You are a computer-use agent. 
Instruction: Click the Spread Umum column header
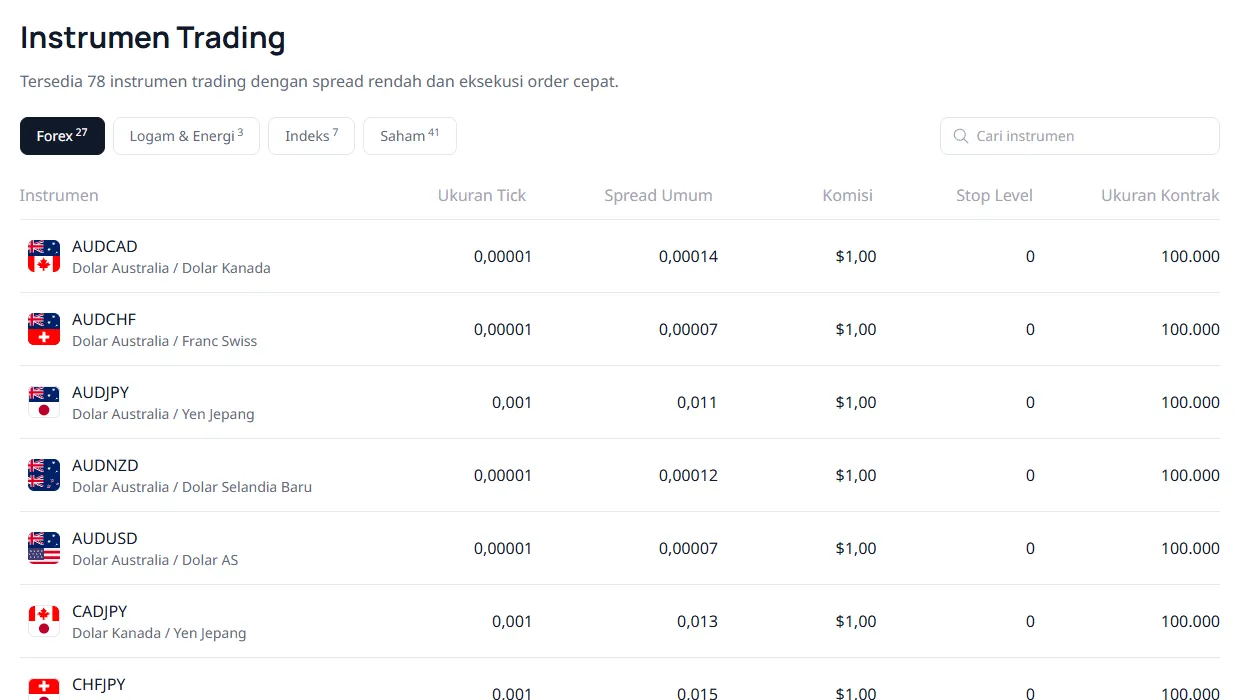pos(658,195)
